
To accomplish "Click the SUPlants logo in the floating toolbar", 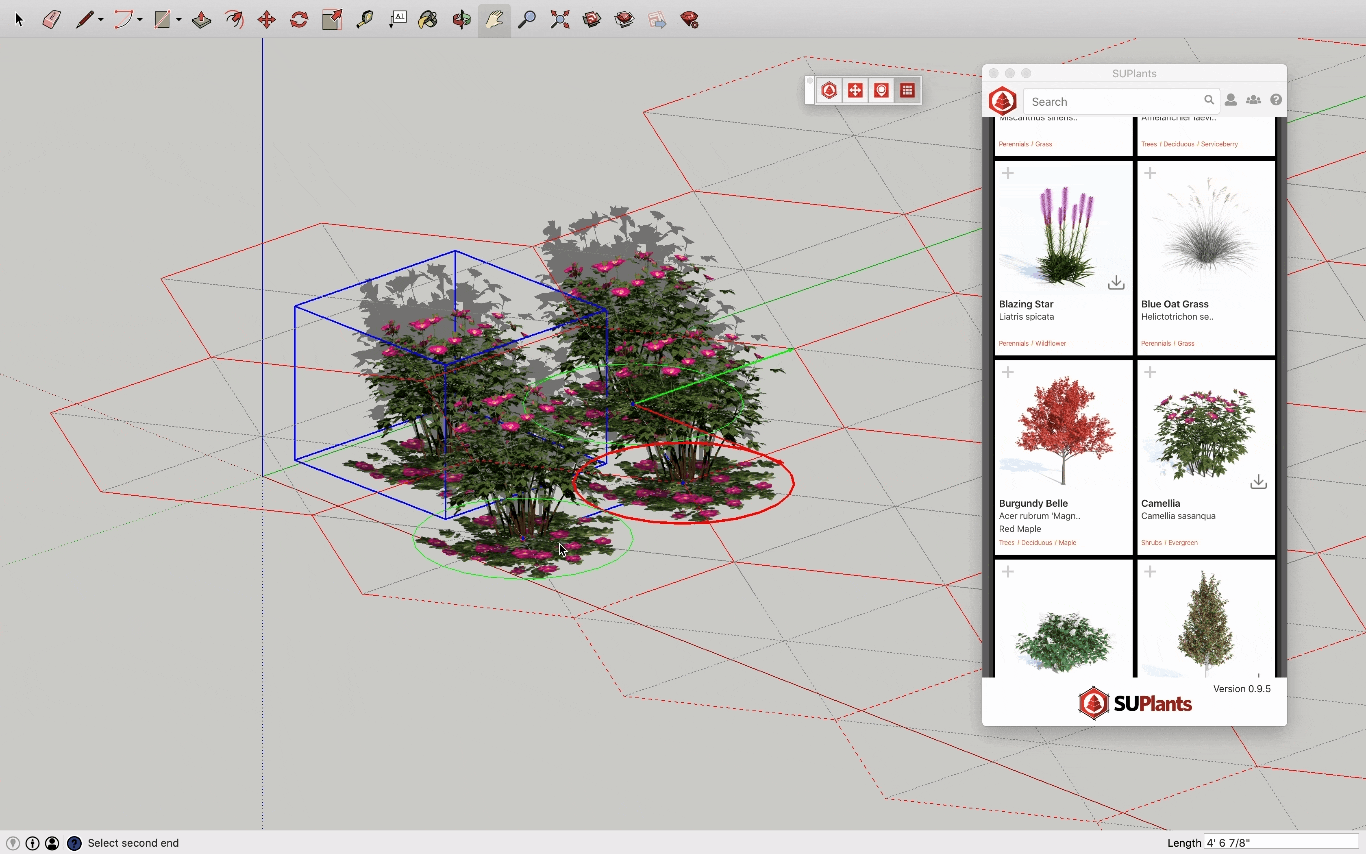I will click(x=829, y=90).
